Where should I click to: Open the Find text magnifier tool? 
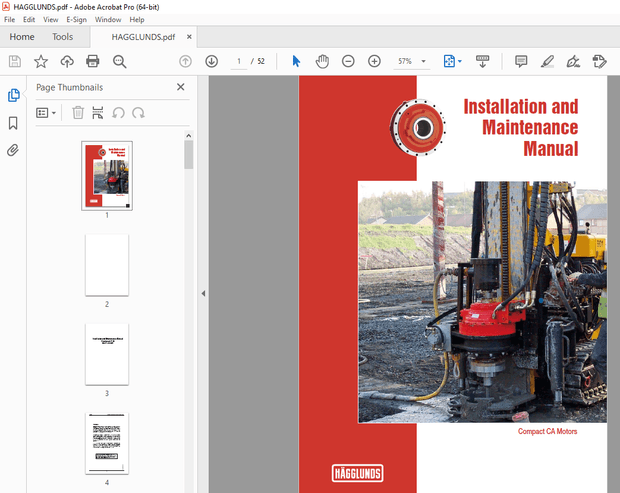[119, 61]
